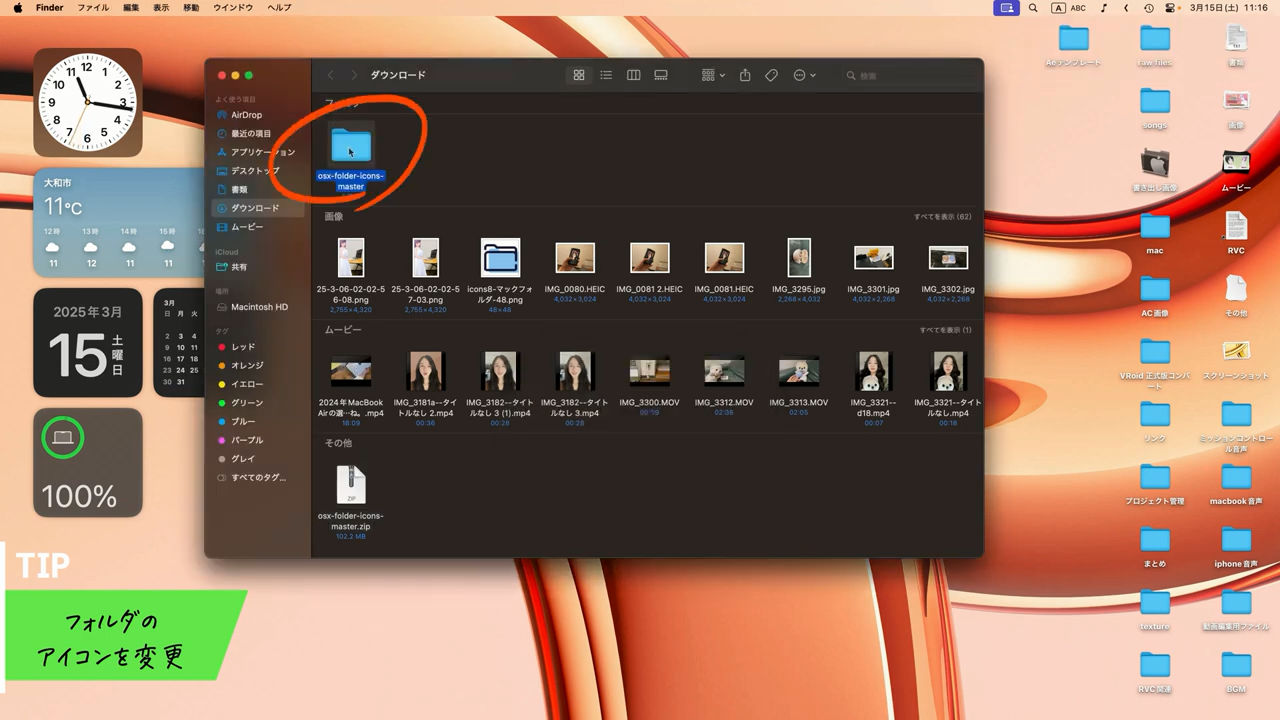Click the Share icon in Finder toolbar
This screenshot has width=1280, height=720.
(x=745, y=75)
